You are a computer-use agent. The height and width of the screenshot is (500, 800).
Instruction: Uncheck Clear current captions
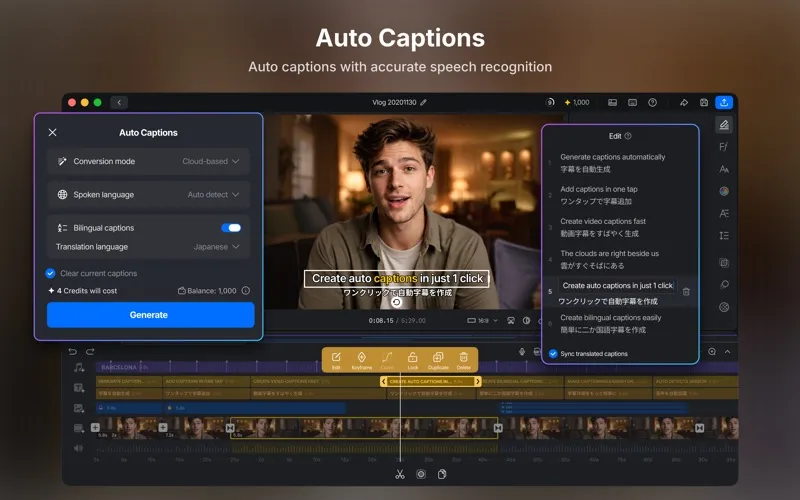[x=50, y=273]
